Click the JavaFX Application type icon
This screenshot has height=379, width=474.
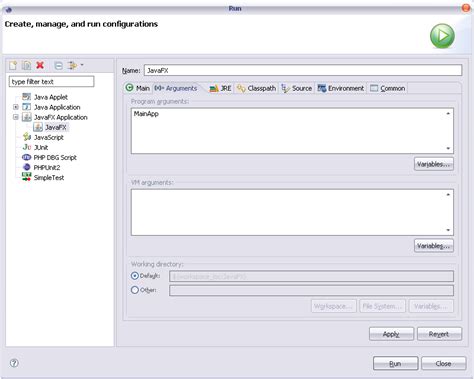pyautogui.click(x=27, y=117)
